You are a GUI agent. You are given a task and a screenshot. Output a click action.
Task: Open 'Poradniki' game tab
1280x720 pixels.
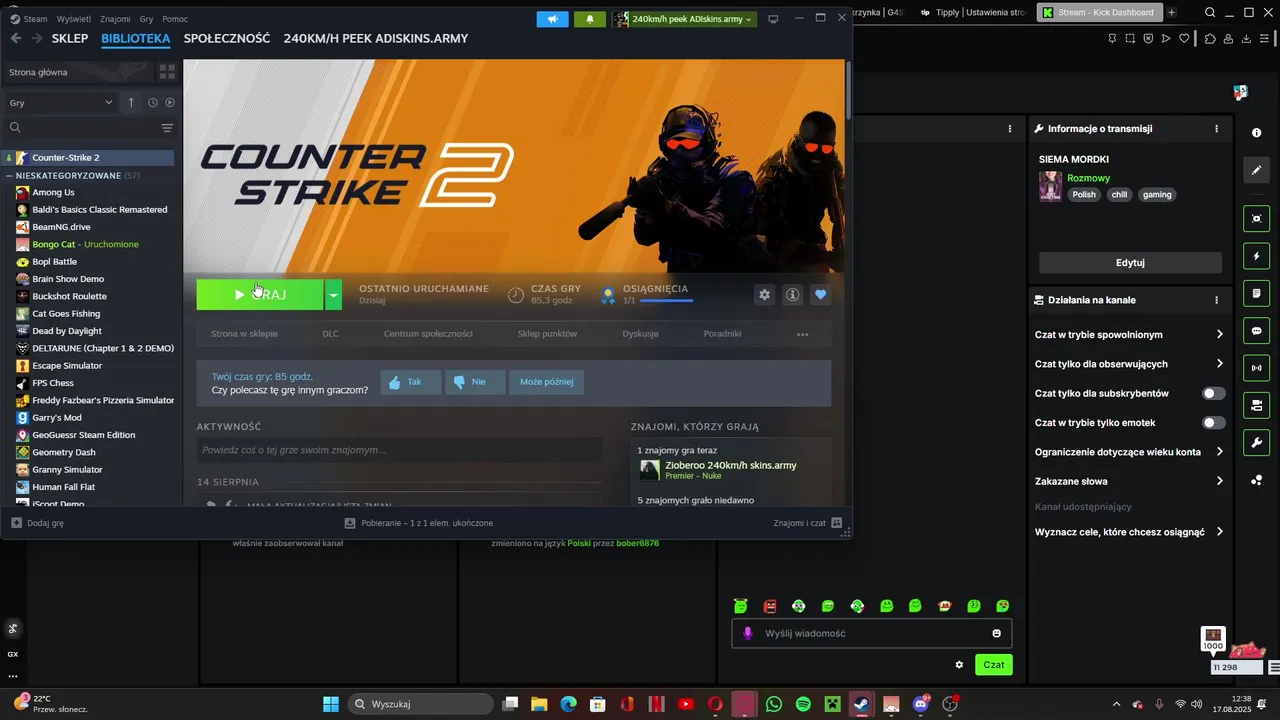click(722, 334)
